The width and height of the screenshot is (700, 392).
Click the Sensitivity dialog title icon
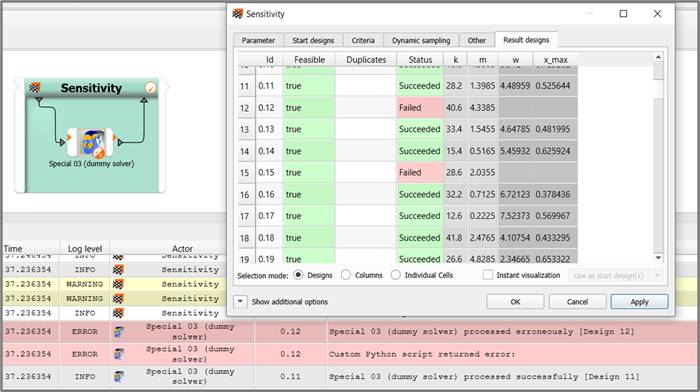coord(238,14)
